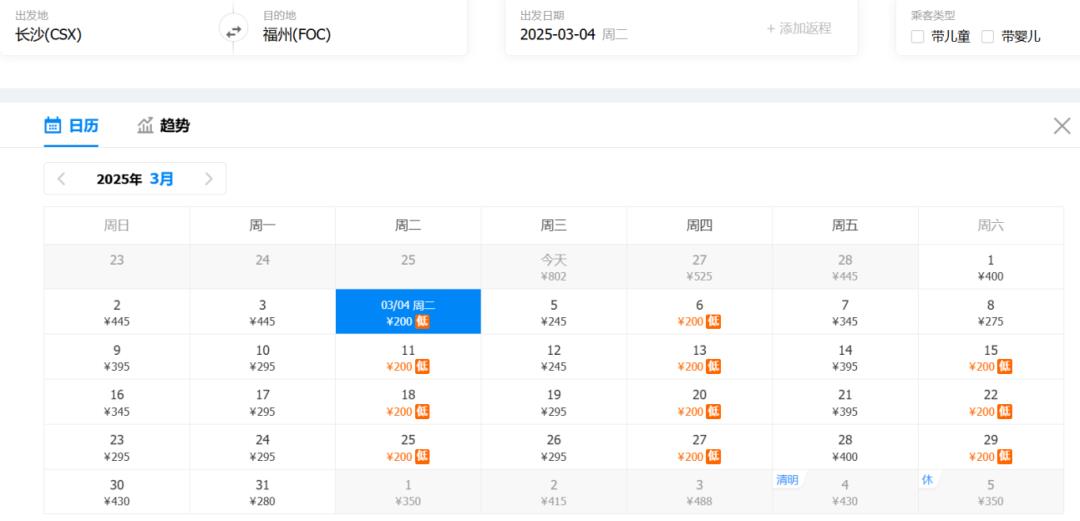This screenshot has width=1080, height=521.
Task: Select March 9 priced ¥395
Action: click(117, 357)
